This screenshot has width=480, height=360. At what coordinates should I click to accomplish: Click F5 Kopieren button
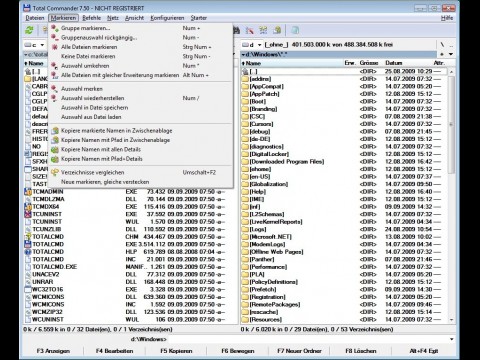pos(176,351)
